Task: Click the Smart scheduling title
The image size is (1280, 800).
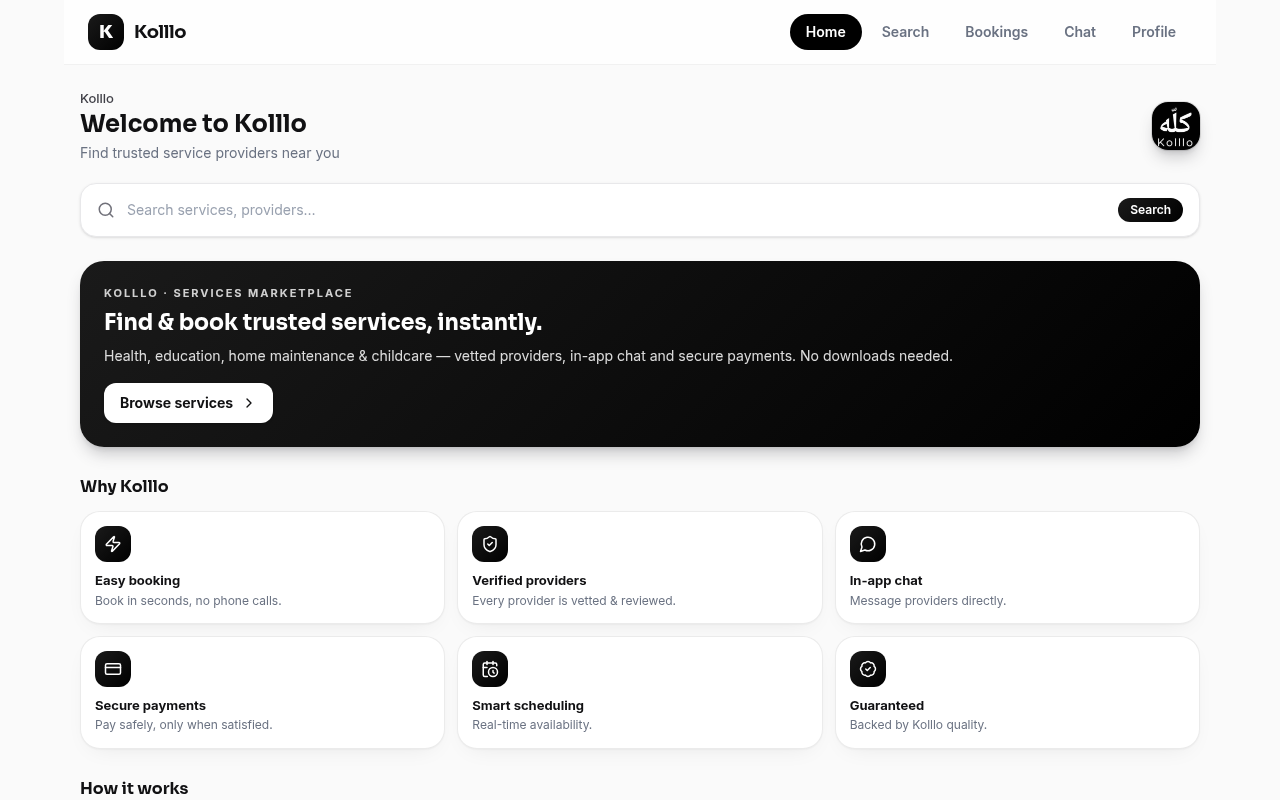Action: tap(528, 705)
